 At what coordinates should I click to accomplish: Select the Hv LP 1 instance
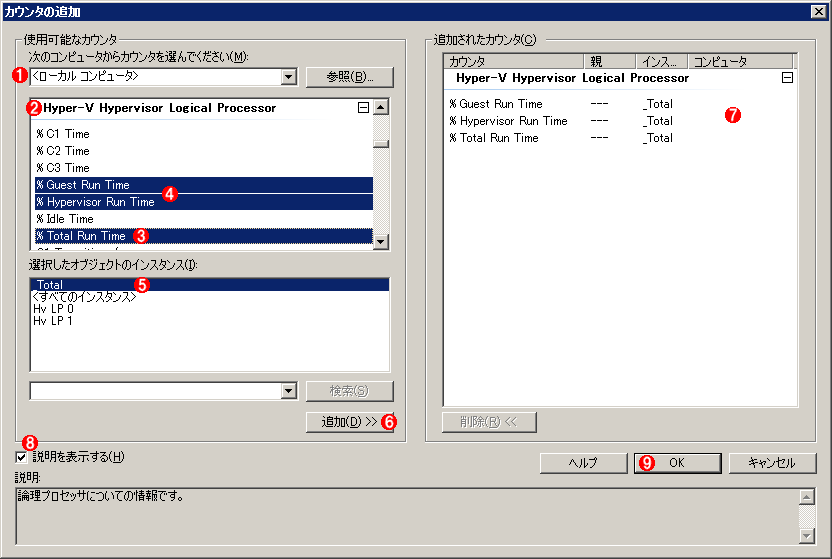pos(210,321)
